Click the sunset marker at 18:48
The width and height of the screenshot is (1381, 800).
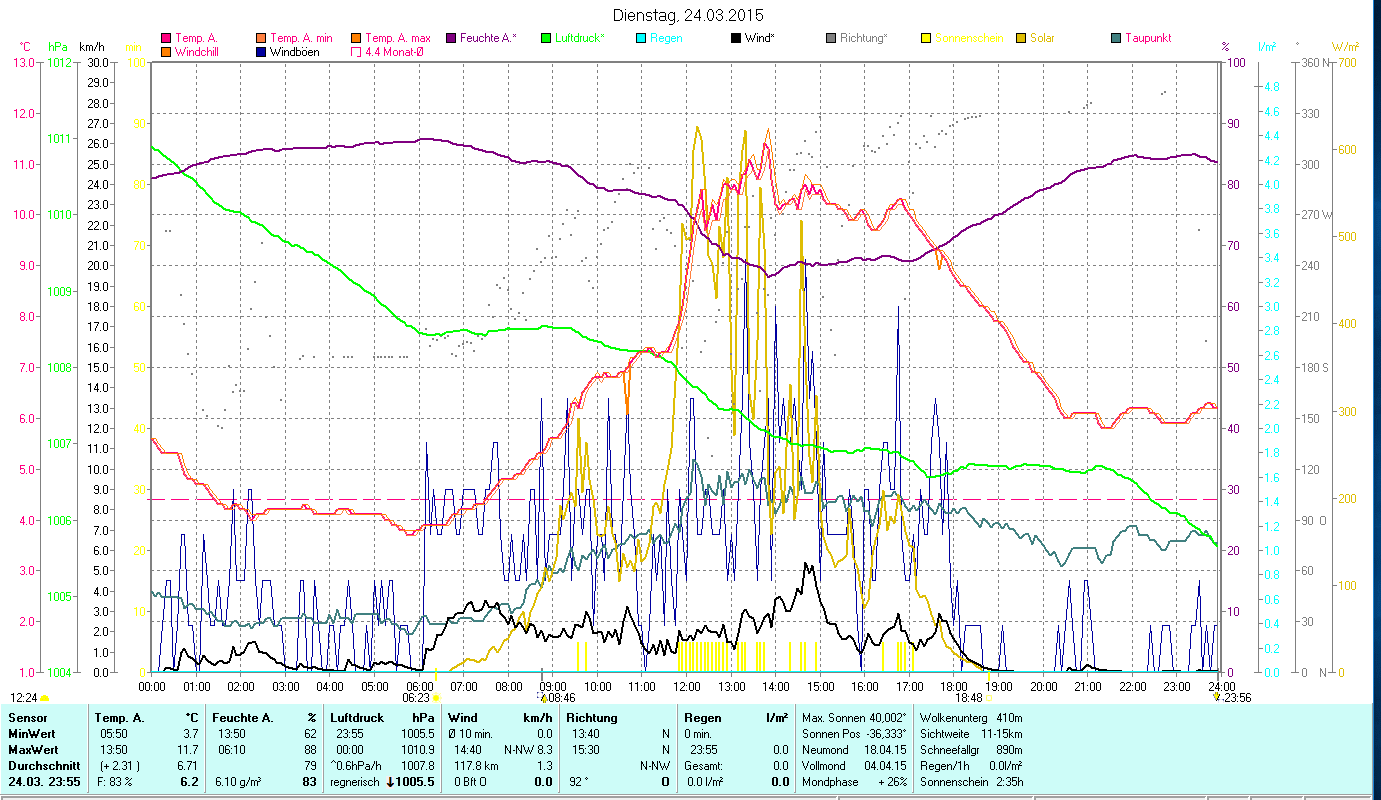987,697
